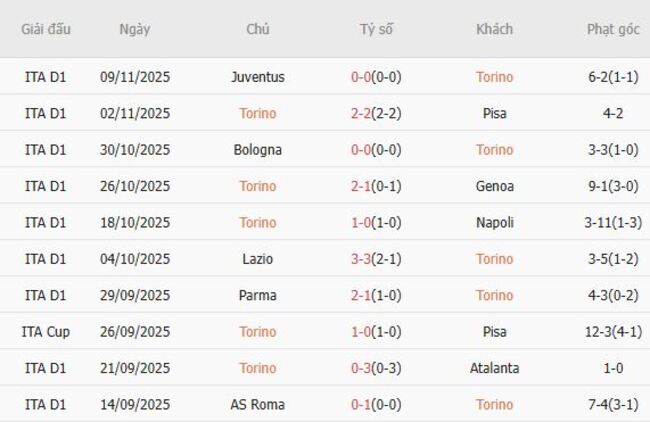Image resolution: width=650 pixels, height=422 pixels.
Task: Click the 12-3(4-1) corner kick value
Action: pyautogui.click(x=613, y=332)
